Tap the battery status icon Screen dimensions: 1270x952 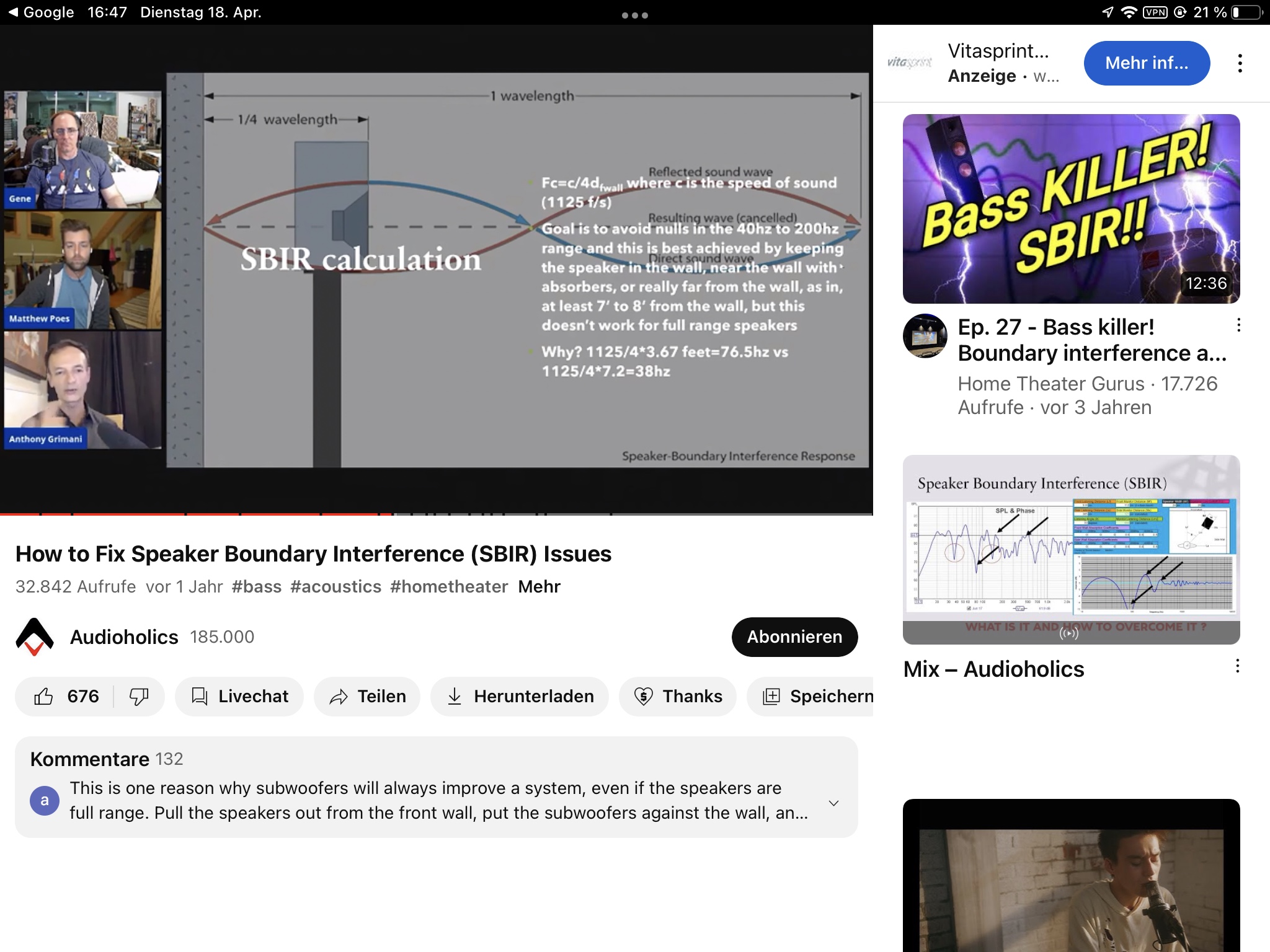1246,12
